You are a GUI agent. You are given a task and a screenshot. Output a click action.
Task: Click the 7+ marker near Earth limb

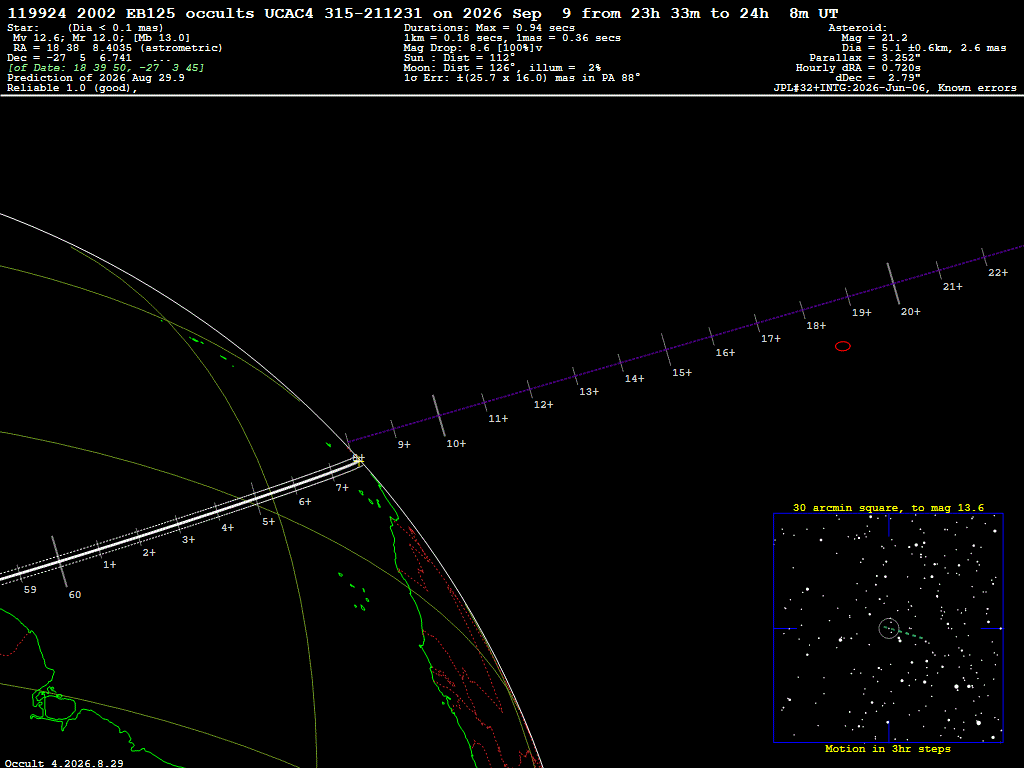click(x=342, y=487)
